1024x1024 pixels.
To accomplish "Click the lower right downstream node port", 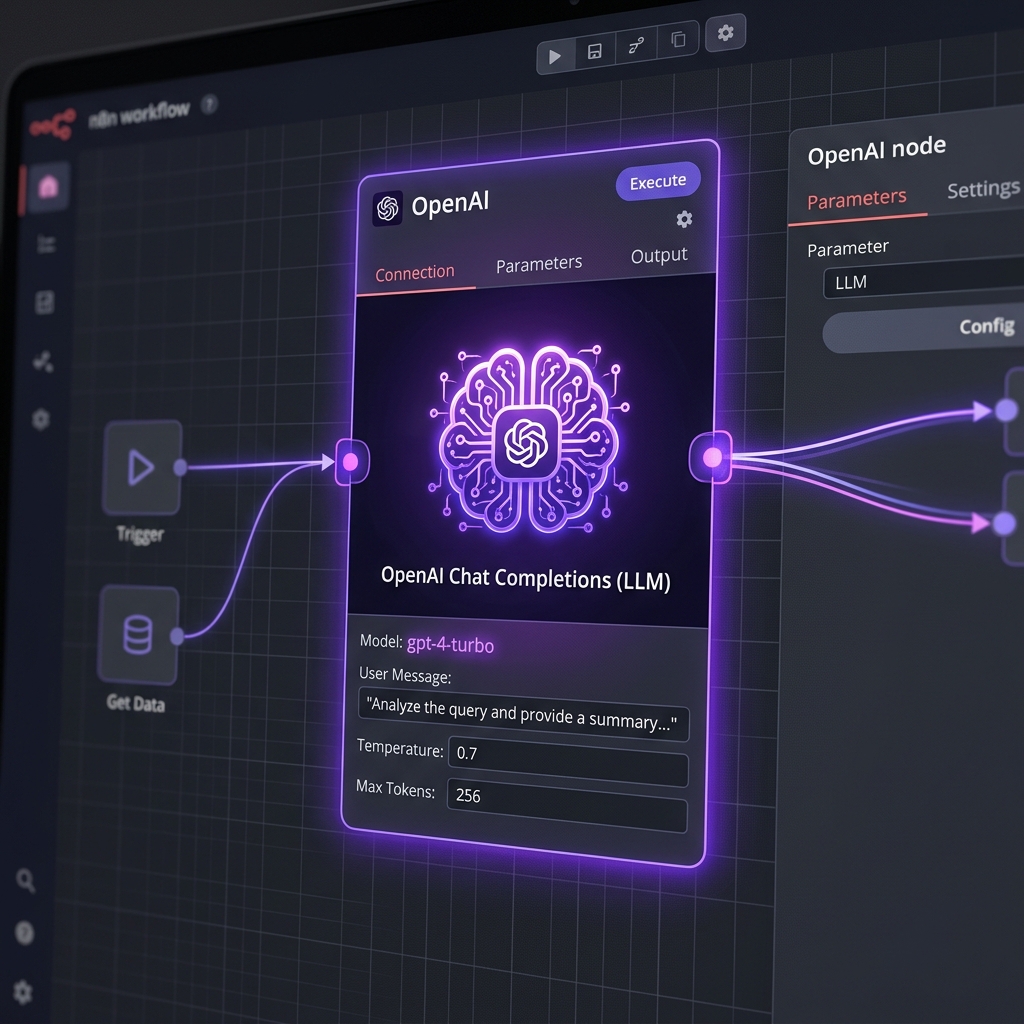I will 1004,522.
